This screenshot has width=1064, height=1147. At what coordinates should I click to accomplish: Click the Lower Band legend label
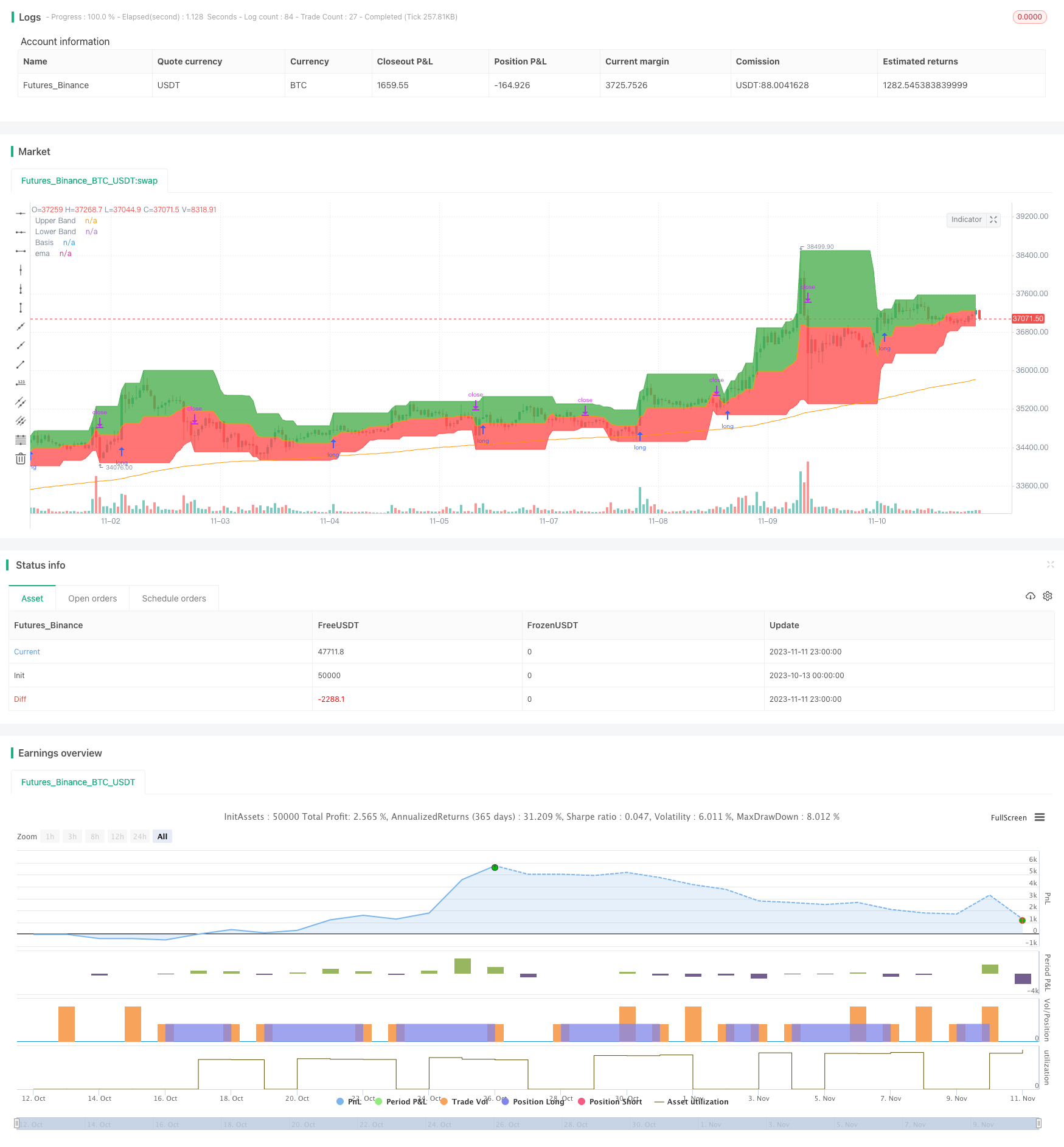(x=55, y=232)
